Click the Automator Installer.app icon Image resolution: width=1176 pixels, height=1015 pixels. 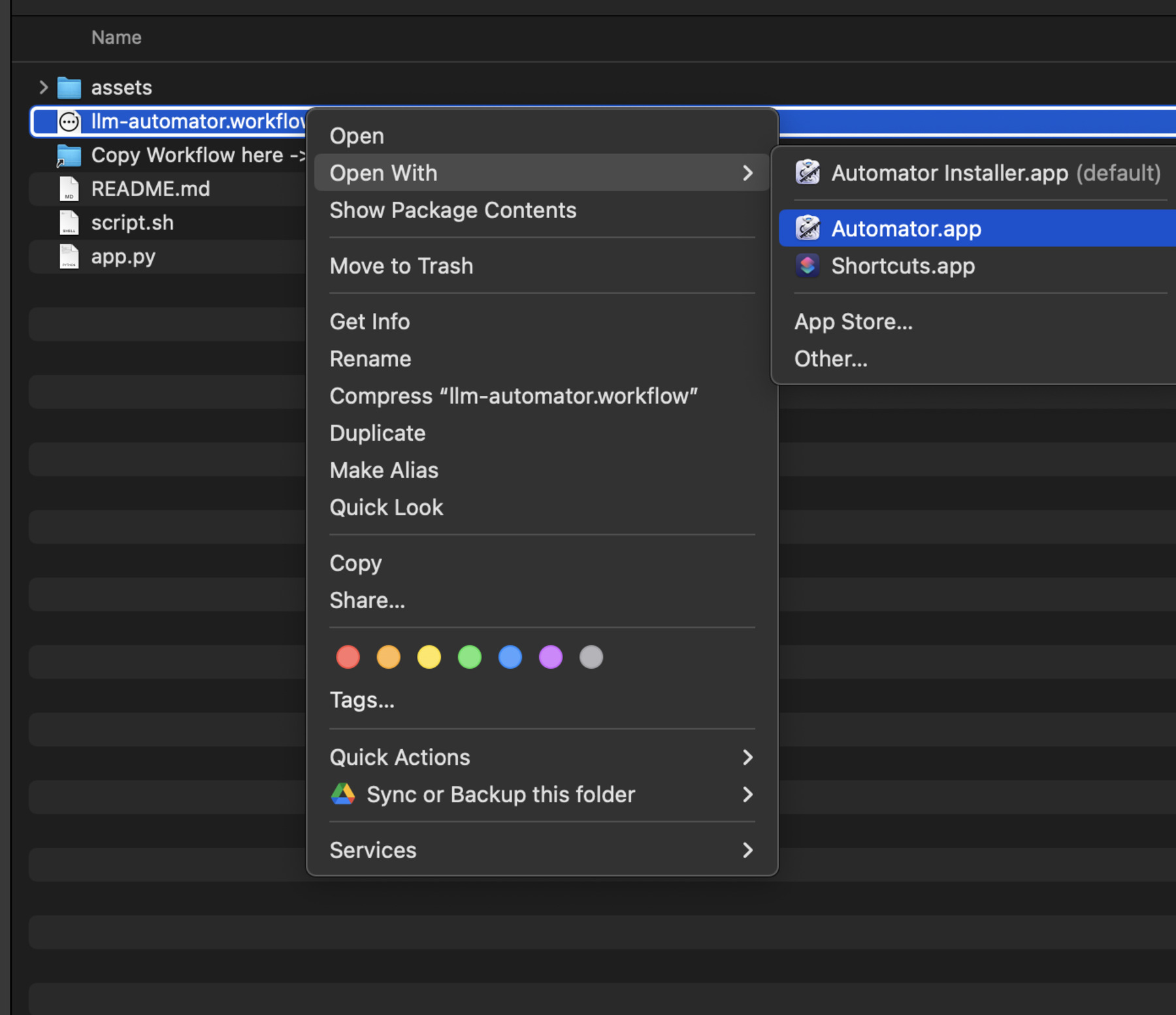click(x=808, y=172)
